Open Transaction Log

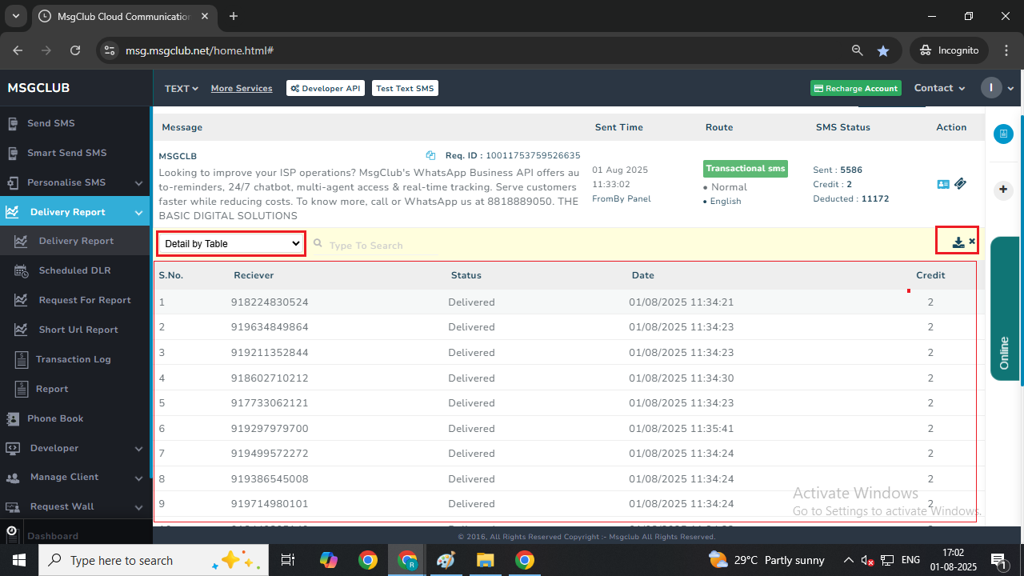click(x=73, y=359)
